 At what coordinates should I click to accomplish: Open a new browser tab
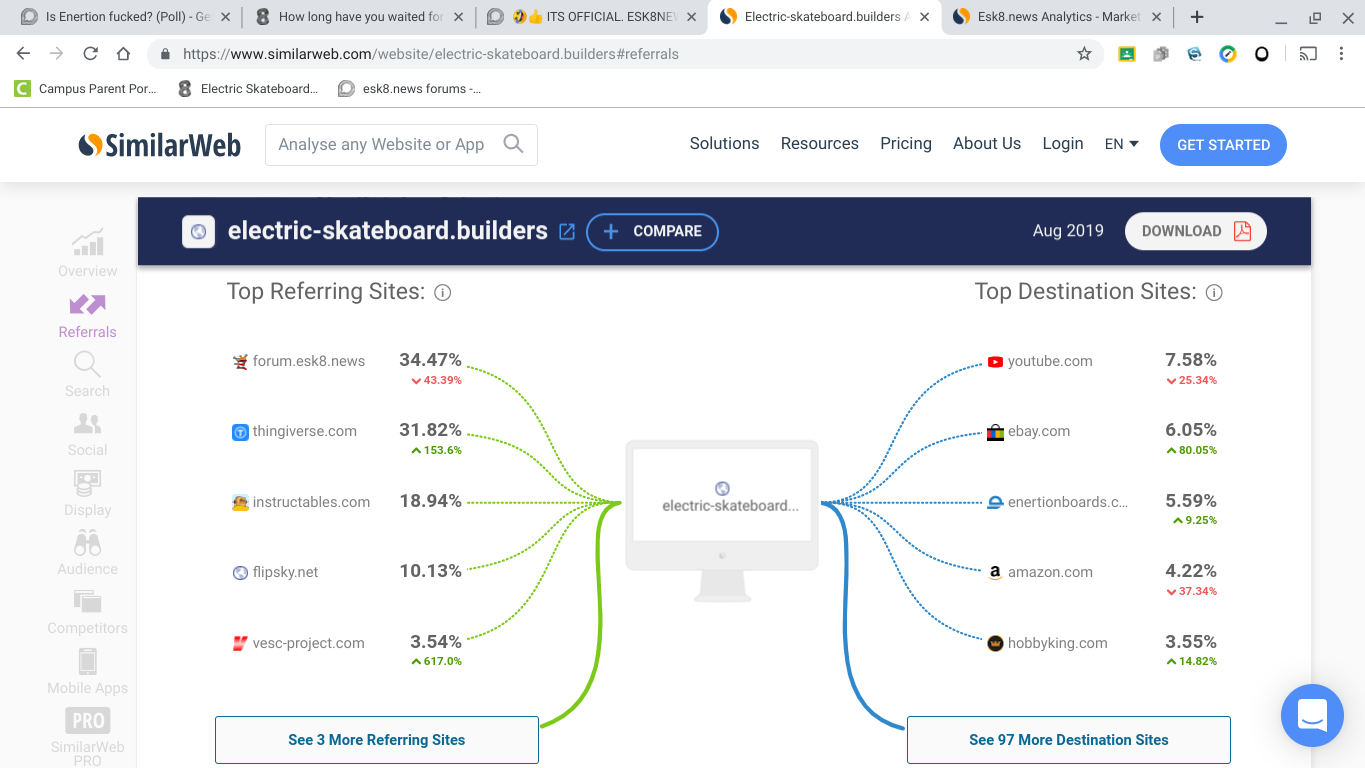click(1197, 17)
